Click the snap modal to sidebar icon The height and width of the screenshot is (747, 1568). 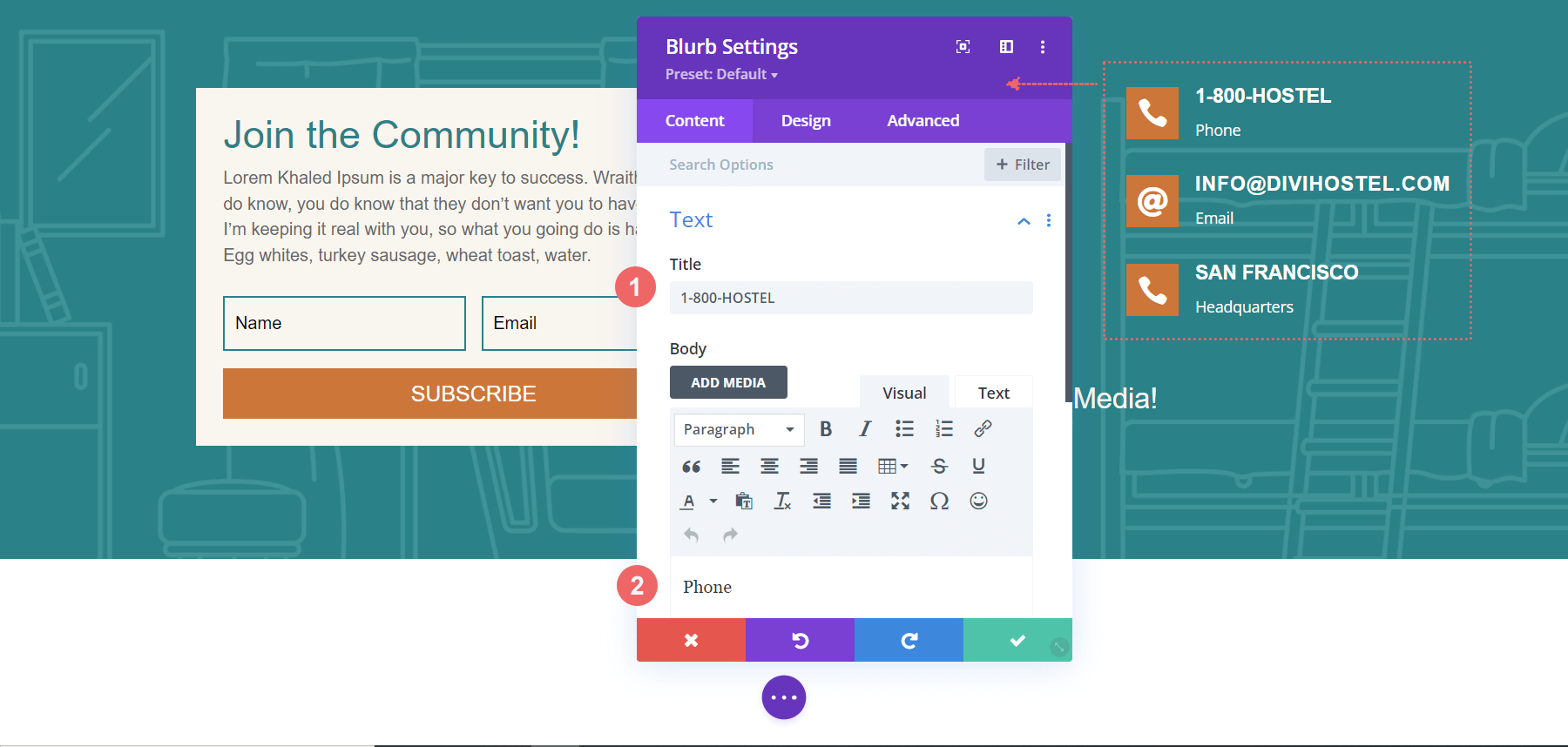(1006, 47)
